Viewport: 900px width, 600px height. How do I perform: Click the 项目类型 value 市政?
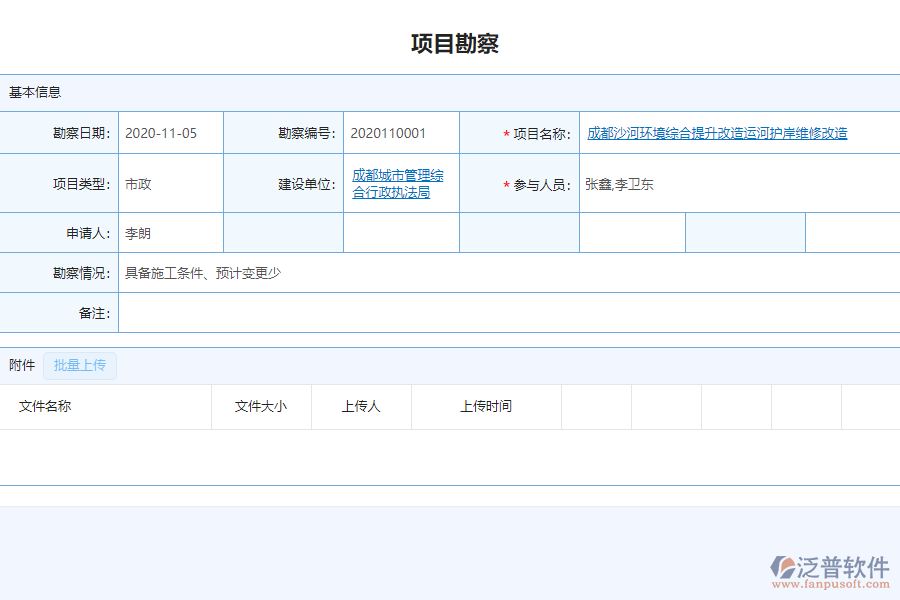136,184
